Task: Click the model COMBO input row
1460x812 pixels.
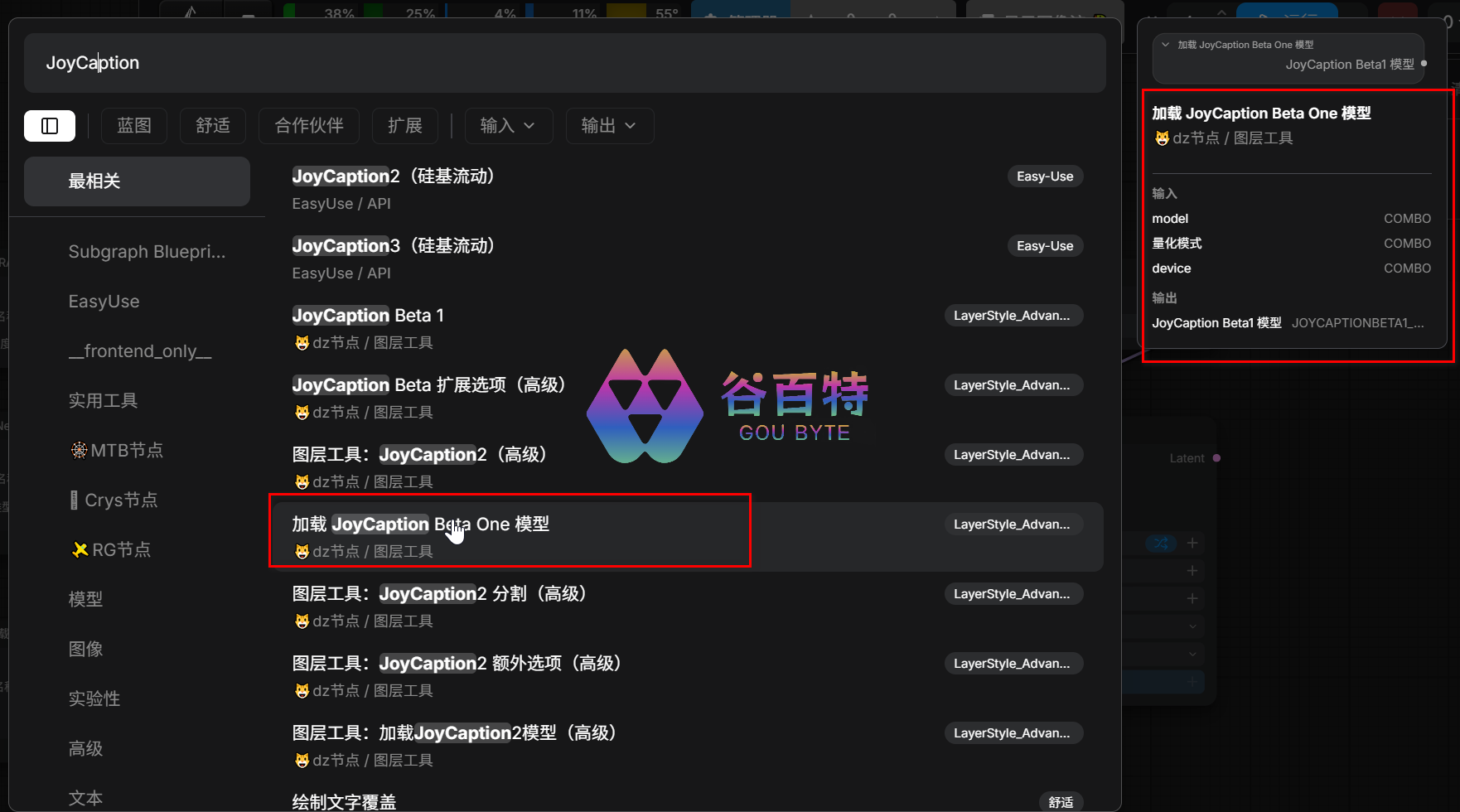Action: coord(1292,219)
